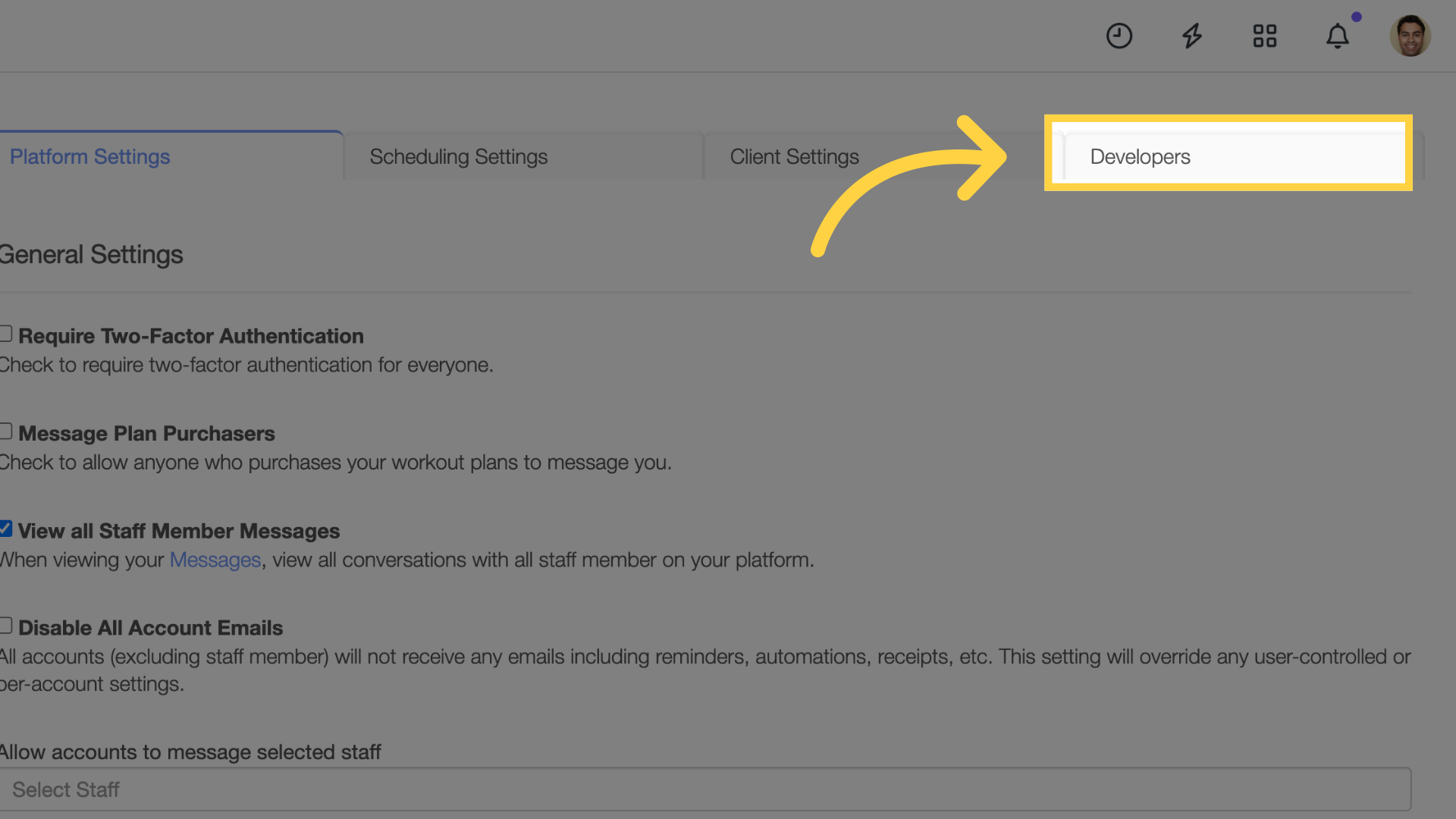Follow the Messages link
This screenshot has width=1456, height=819.
215,560
